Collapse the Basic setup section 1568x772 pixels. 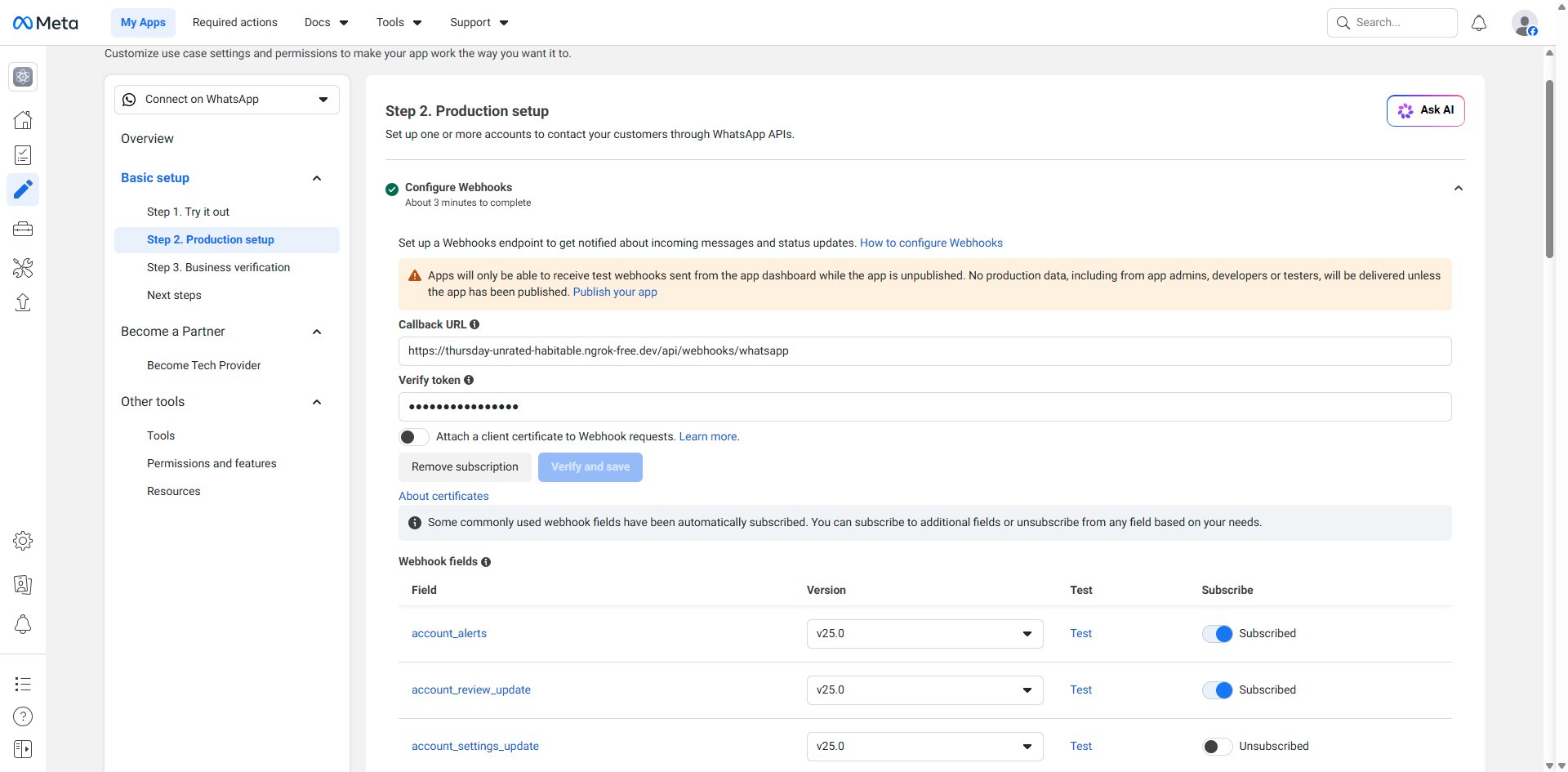click(x=317, y=178)
